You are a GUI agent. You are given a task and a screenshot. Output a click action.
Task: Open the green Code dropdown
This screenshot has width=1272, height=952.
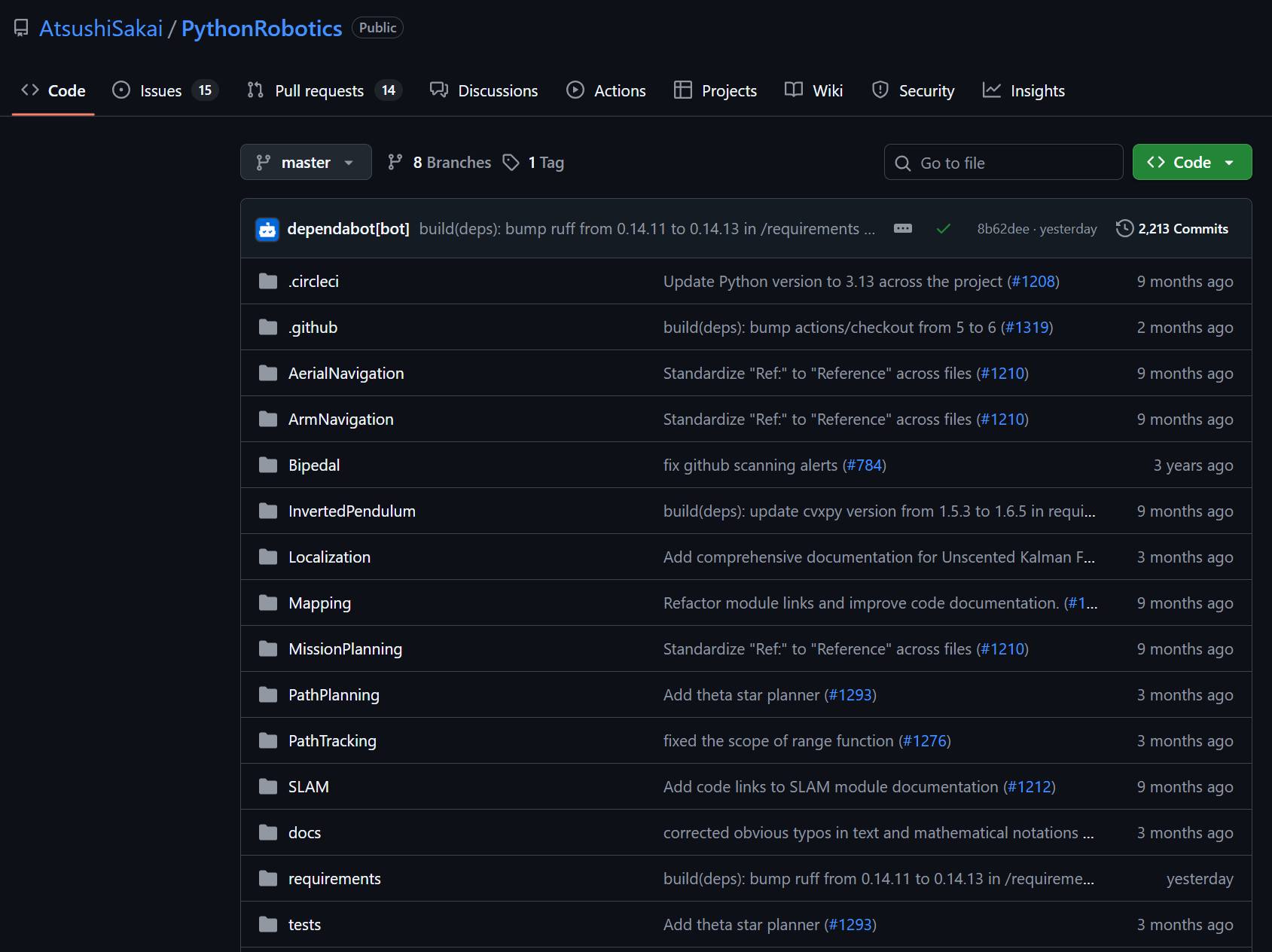(x=1192, y=162)
